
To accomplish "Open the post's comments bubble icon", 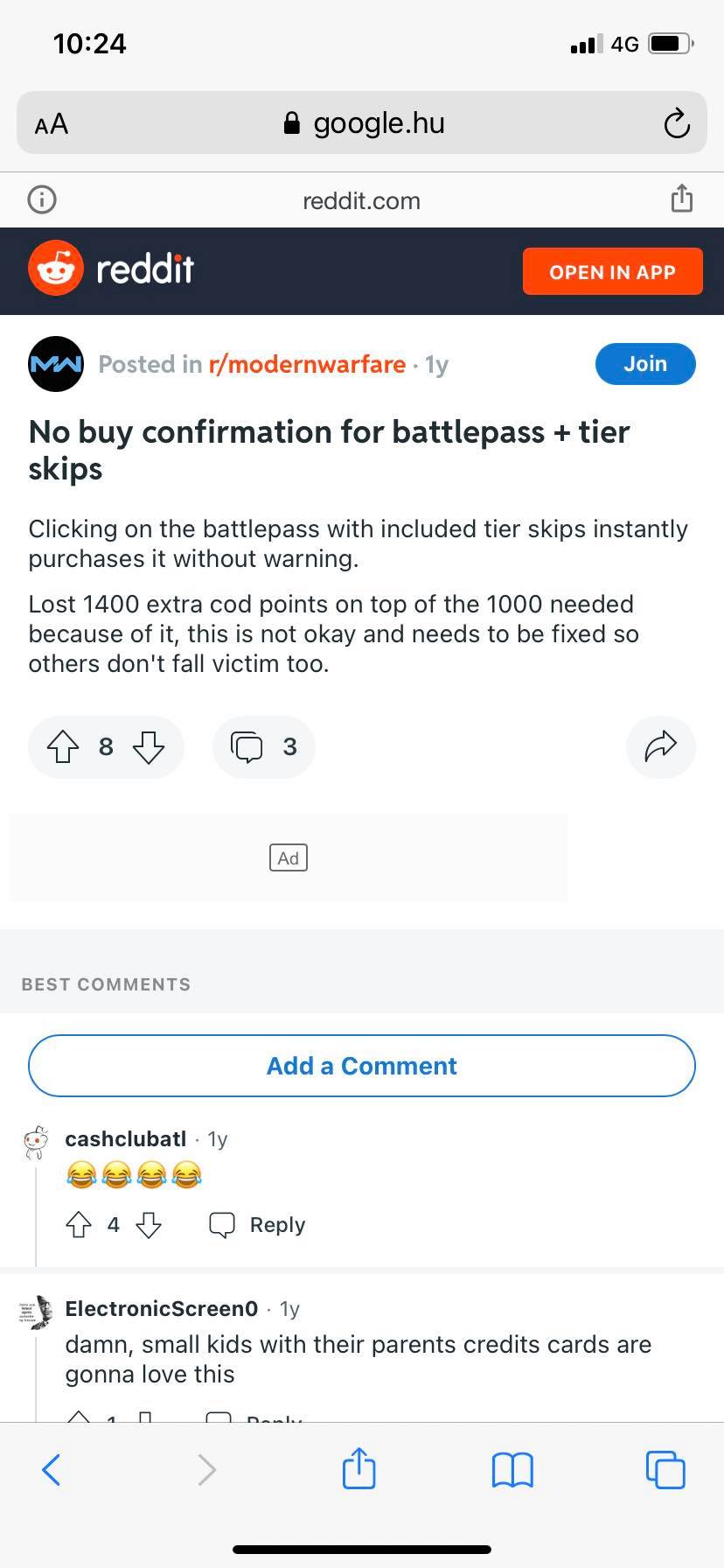I will (247, 747).
